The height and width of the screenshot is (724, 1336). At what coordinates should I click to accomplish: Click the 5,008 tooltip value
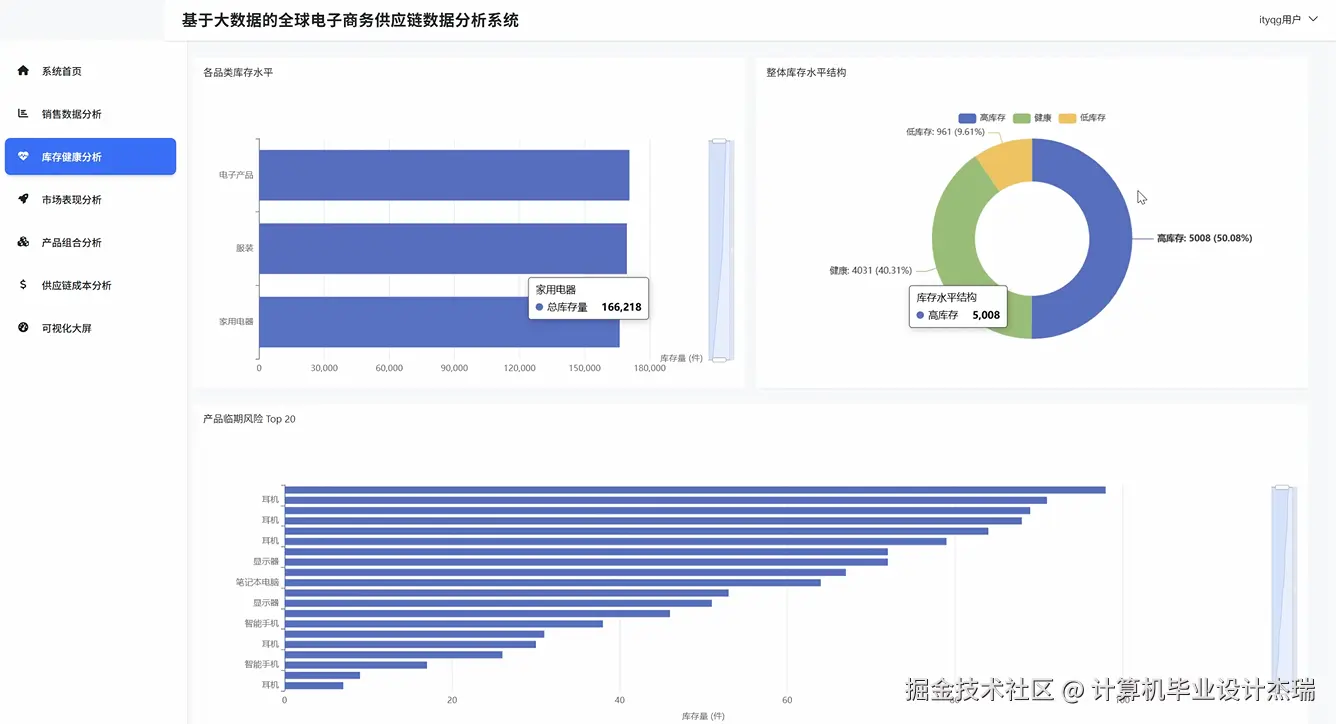tap(986, 315)
